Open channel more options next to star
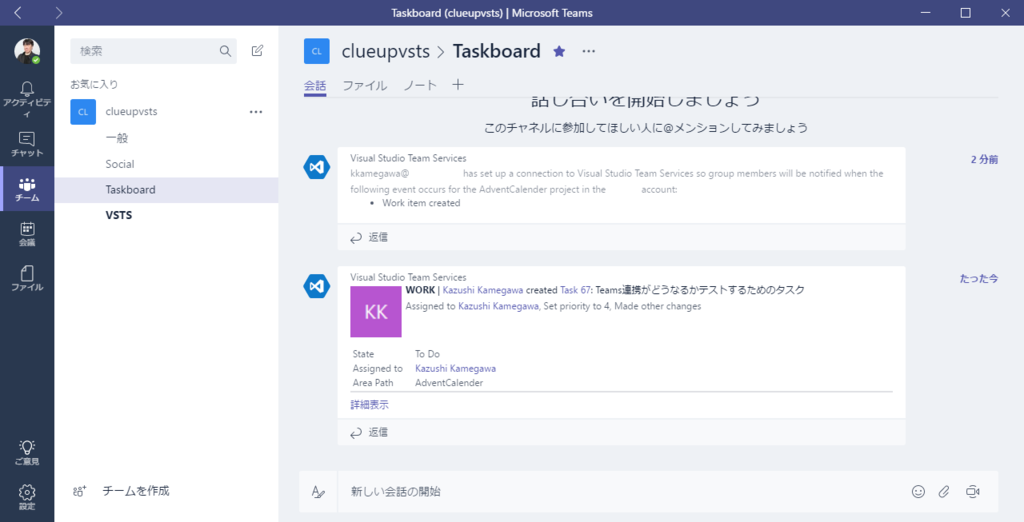 [x=588, y=51]
